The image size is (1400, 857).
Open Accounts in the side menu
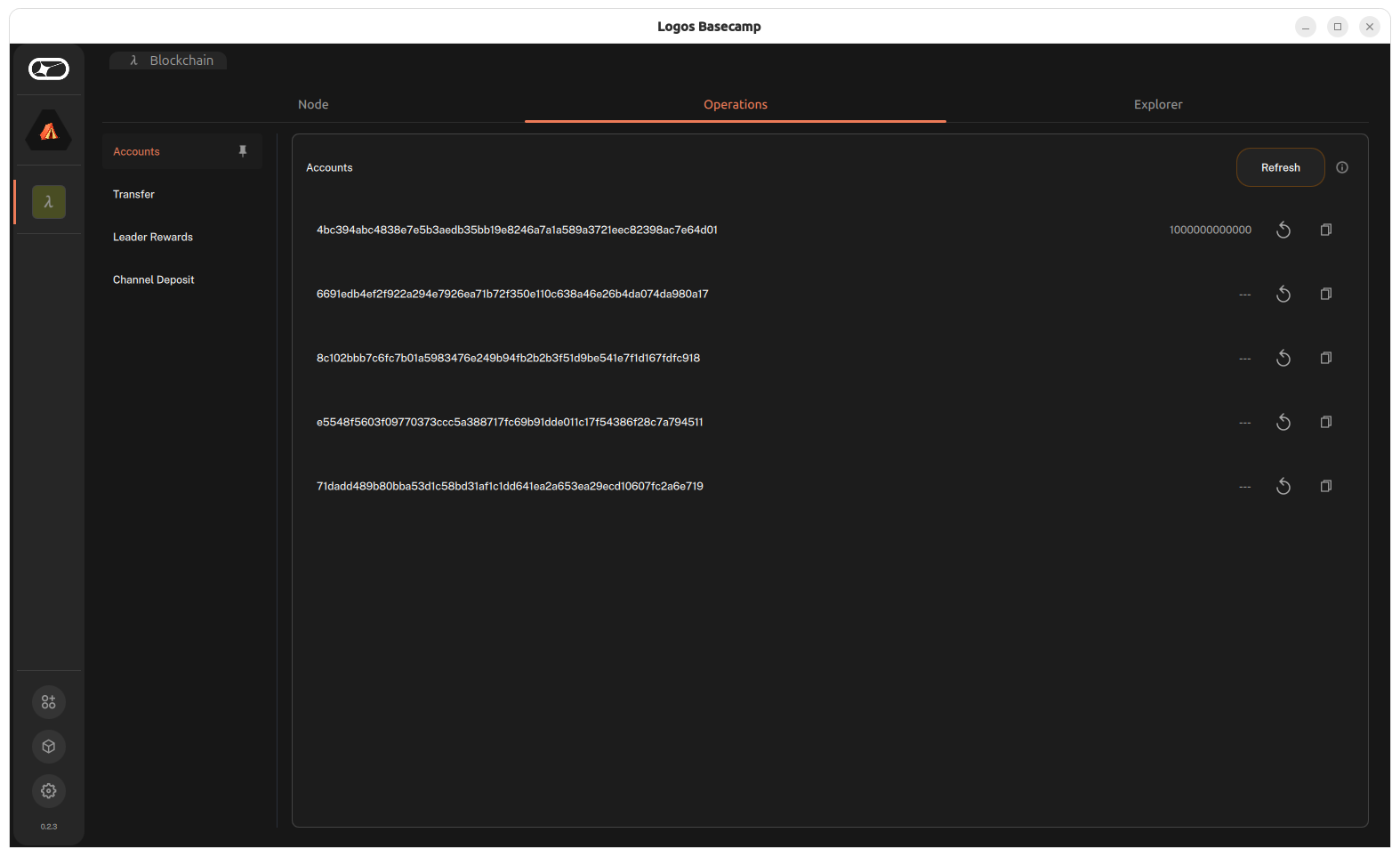pos(182,151)
